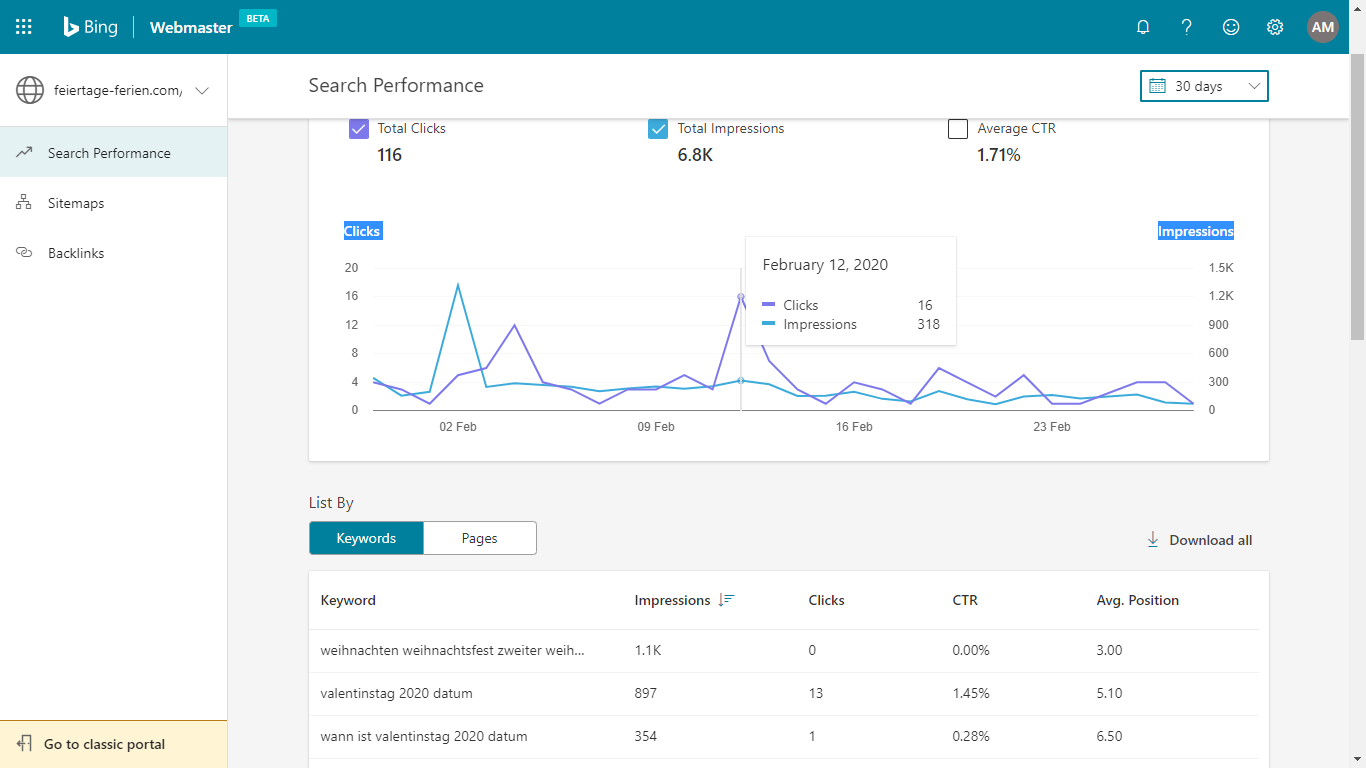Open the settings gear icon

(1275, 27)
